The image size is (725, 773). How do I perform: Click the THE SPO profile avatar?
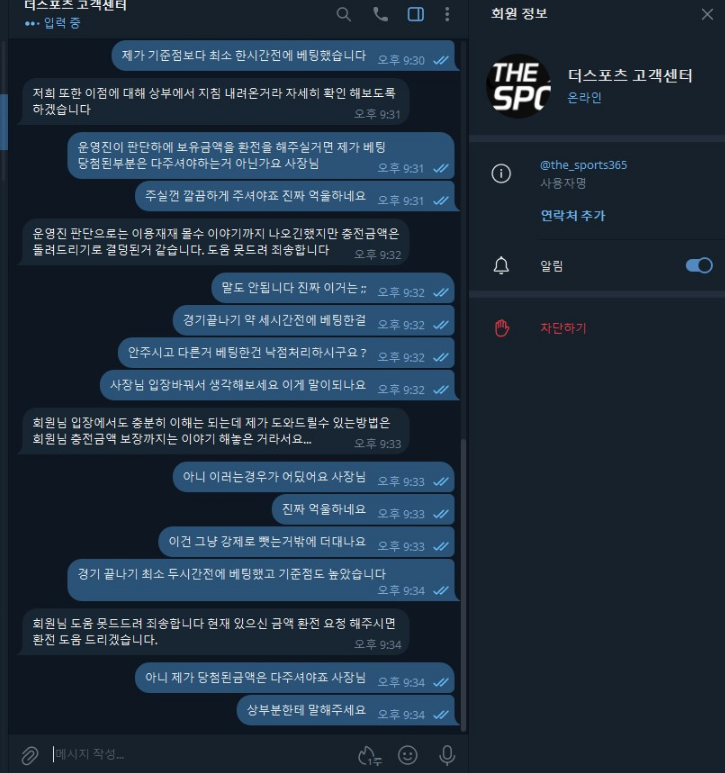[x=518, y=86]
